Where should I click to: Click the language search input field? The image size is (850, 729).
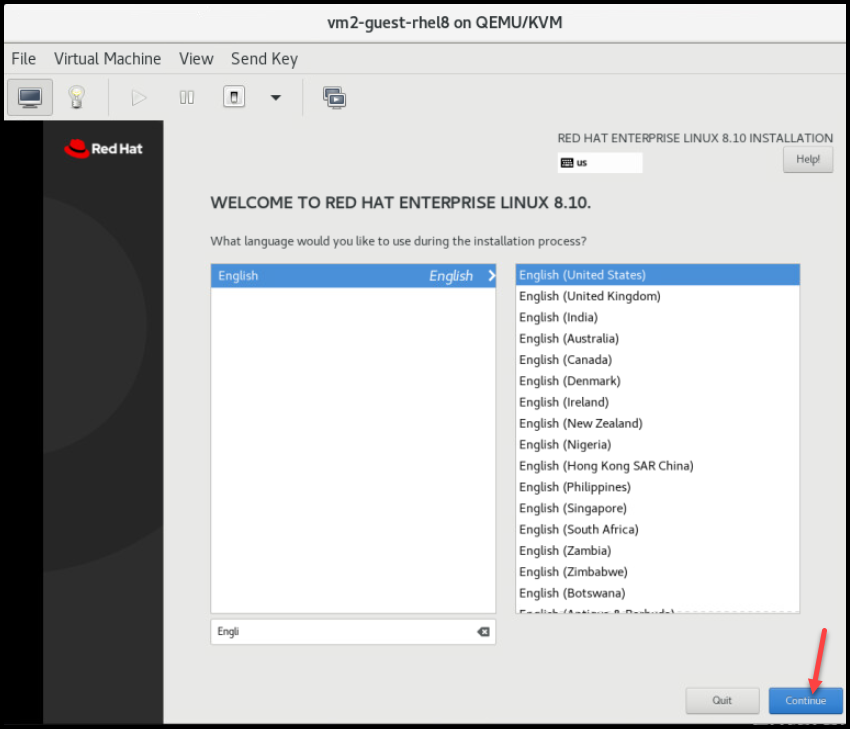click(x=340, y=632)
